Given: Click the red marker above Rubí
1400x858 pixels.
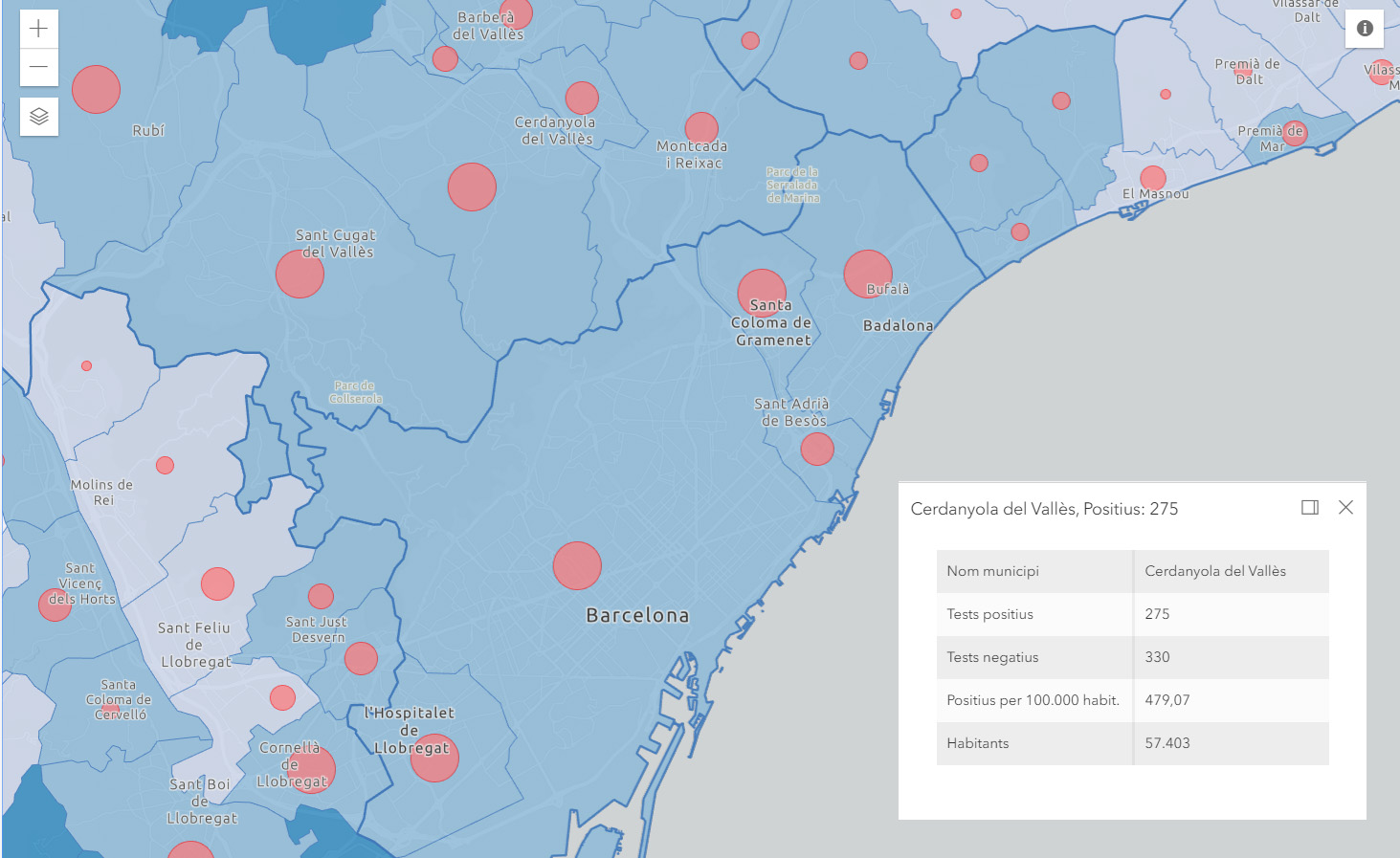Looking at the screenshot, I should coord(96,90).
